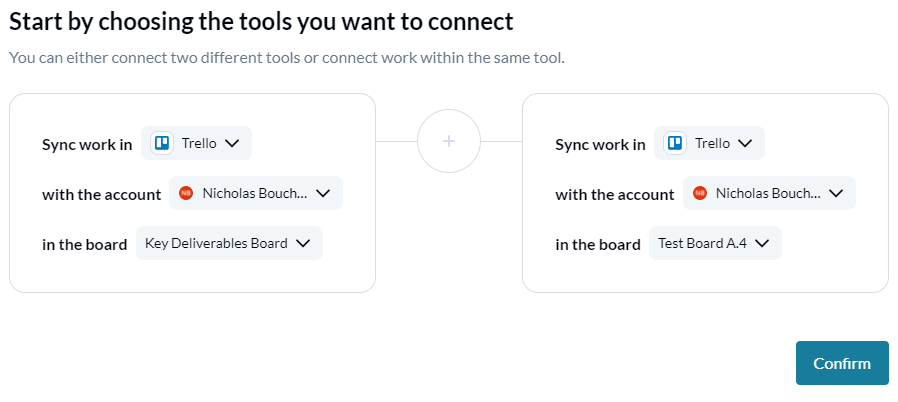898x402 pixels.
Task: Open right account dropdown arrow
Action: coord(836,194)
